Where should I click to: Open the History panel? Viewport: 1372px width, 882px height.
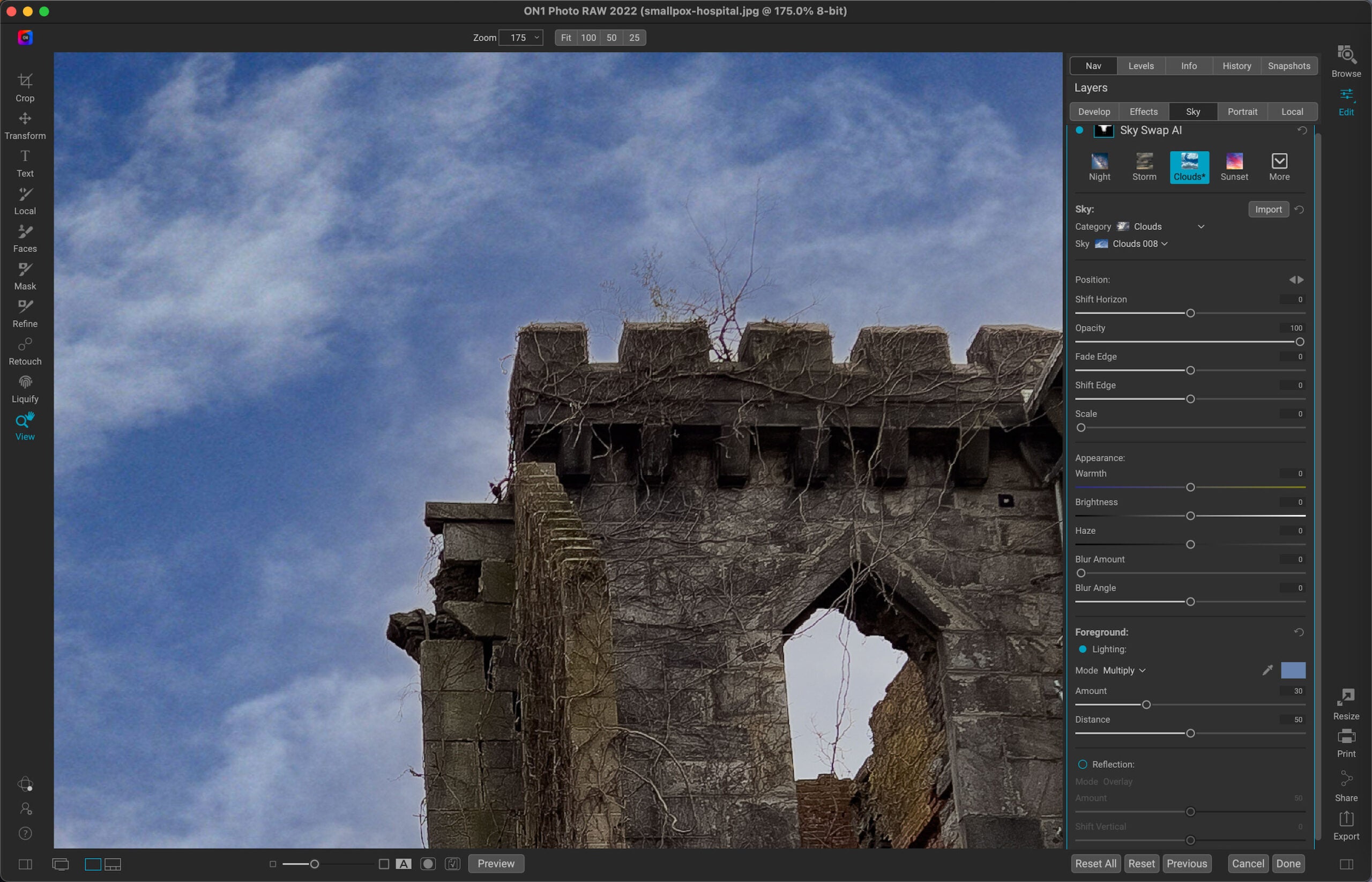point(1237,65)
